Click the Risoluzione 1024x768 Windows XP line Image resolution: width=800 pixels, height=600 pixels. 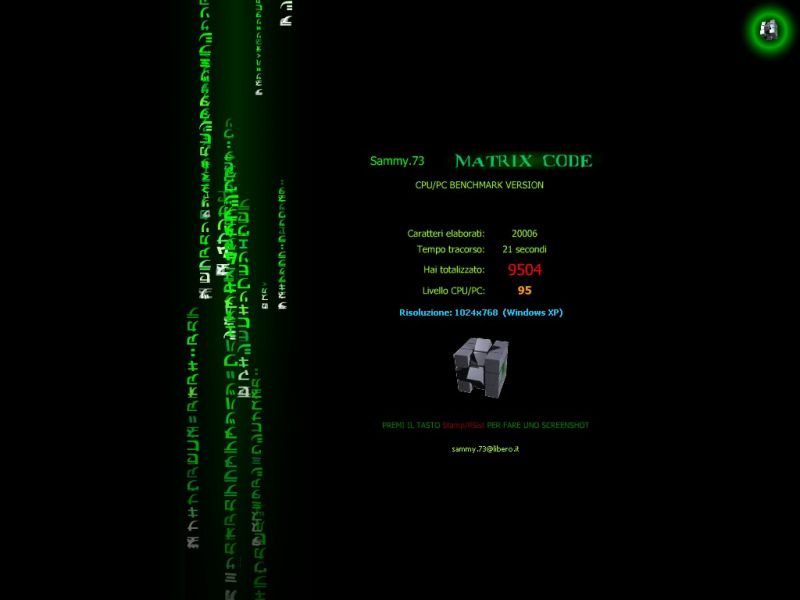(481, 313)
